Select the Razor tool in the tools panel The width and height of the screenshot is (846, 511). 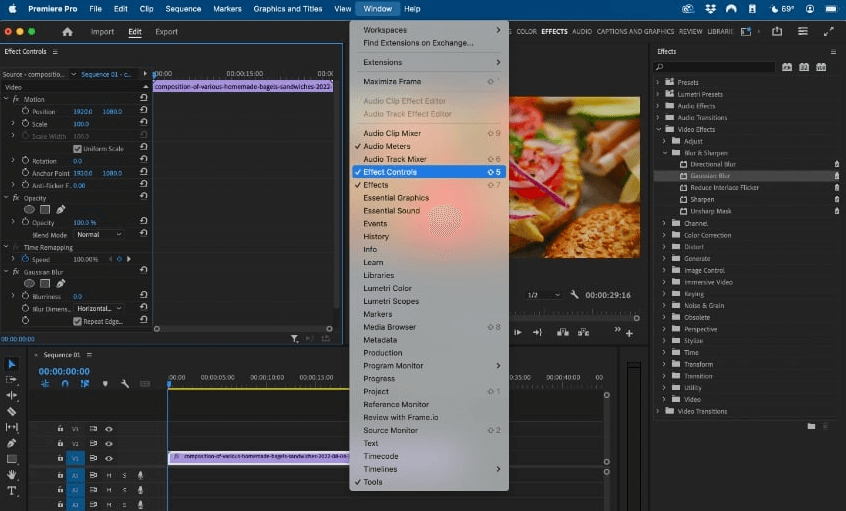pyautogui.click(x=12, y=411)
